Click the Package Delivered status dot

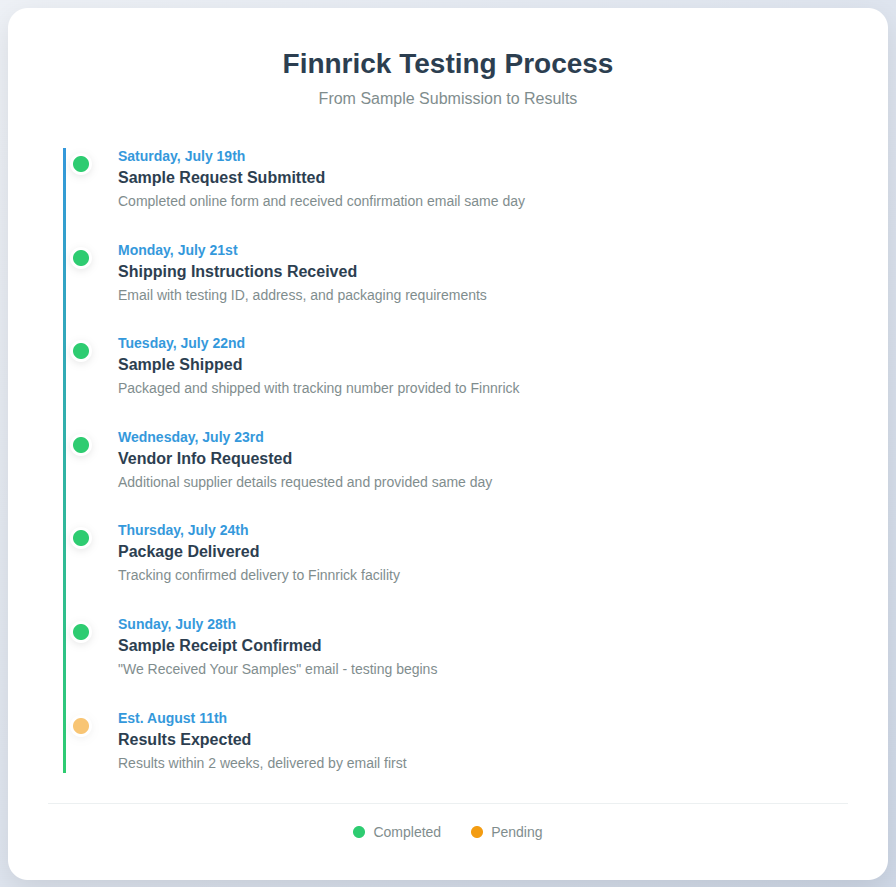(x=81, y=538)
